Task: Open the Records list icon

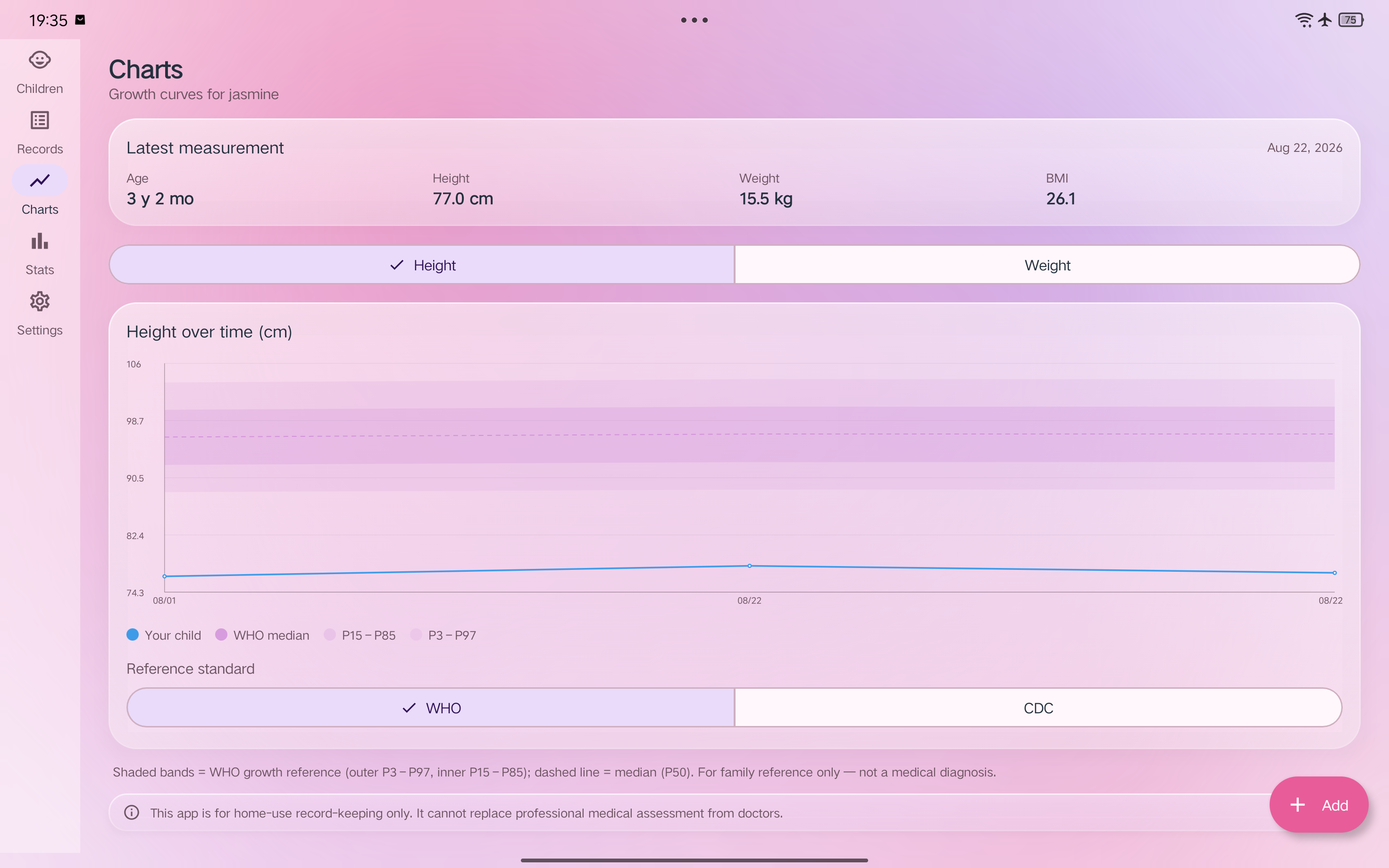Action: 40,121
